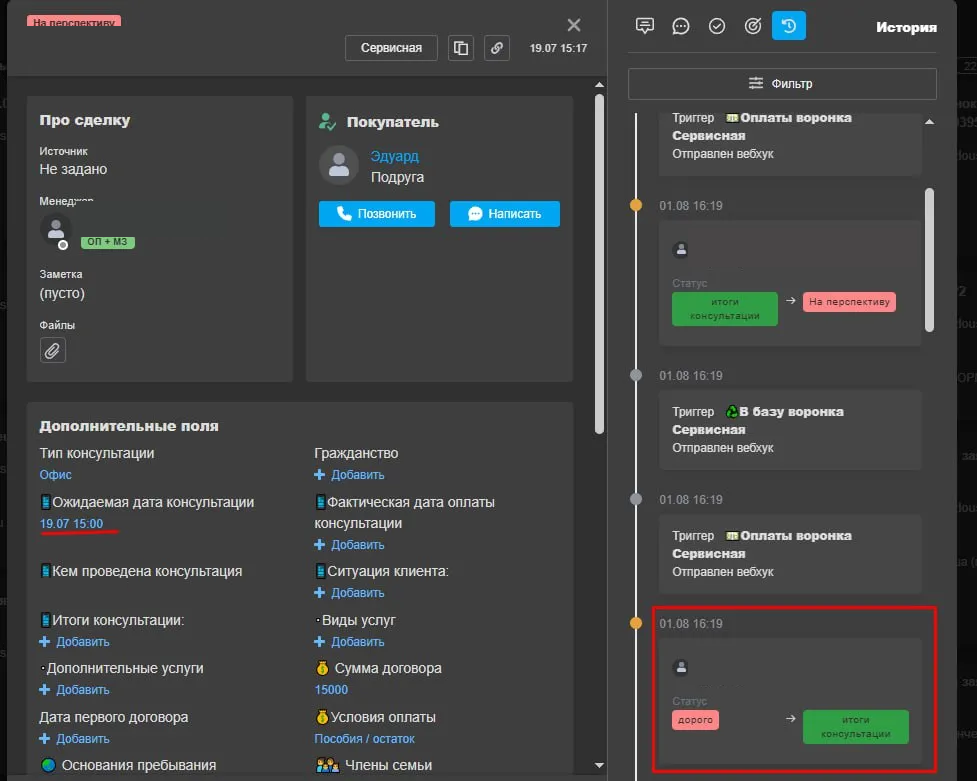Viewport: 977px width, 781px height.
Task: Click the history scroll-up arrow
Action: coord(930,122)
